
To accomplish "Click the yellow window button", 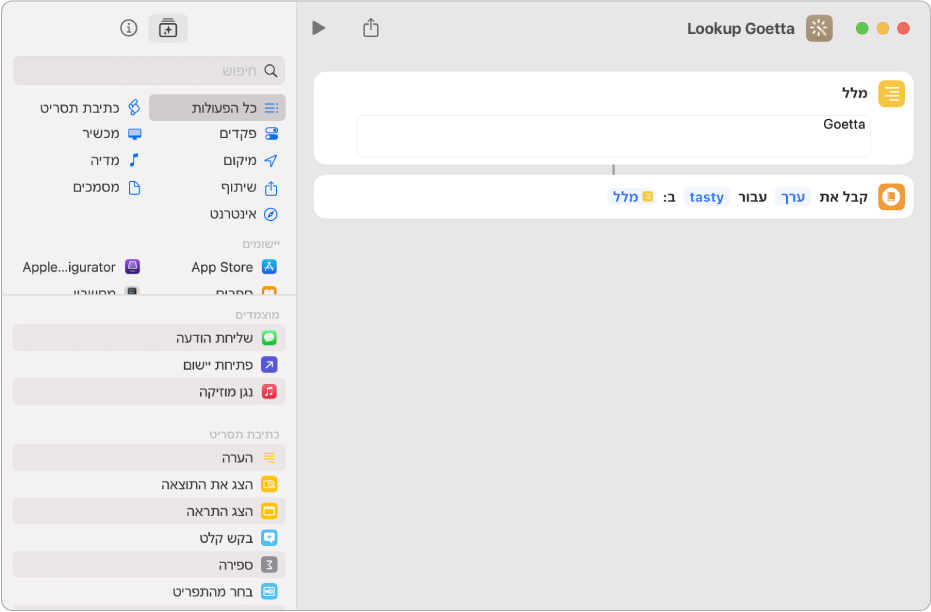I will click(x=883, y=28).
